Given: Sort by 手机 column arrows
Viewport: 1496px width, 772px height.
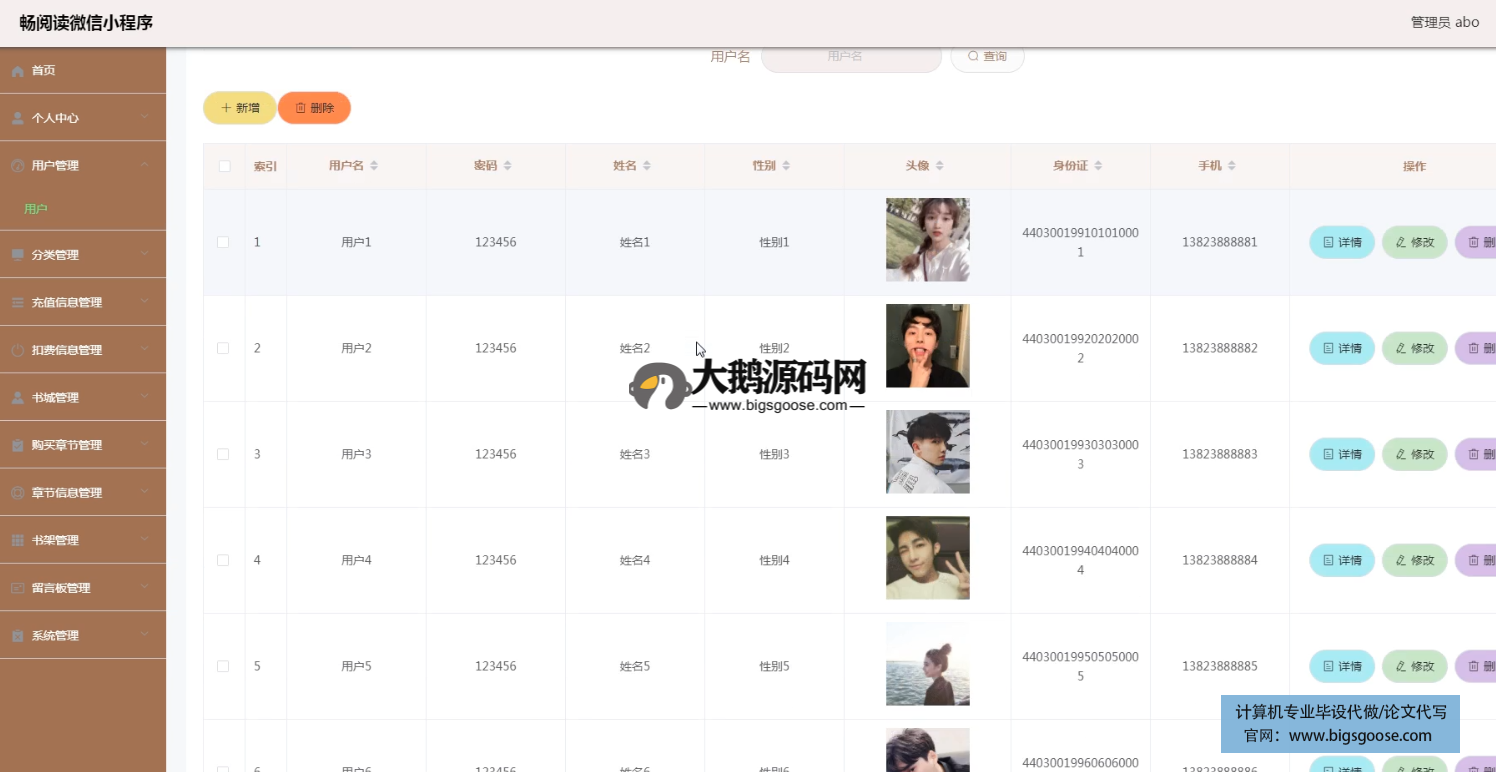Looking at the screenshot, I should 1232,166.
